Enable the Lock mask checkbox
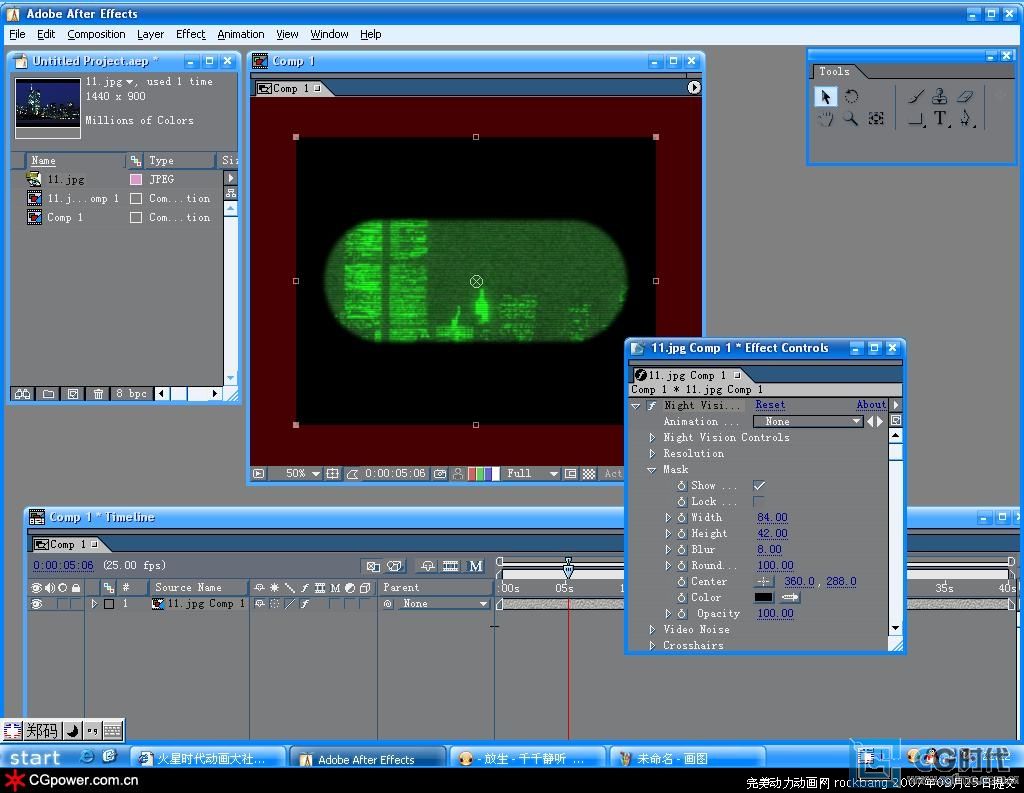This screenshot has height=793, width=1024. [759, 501]
